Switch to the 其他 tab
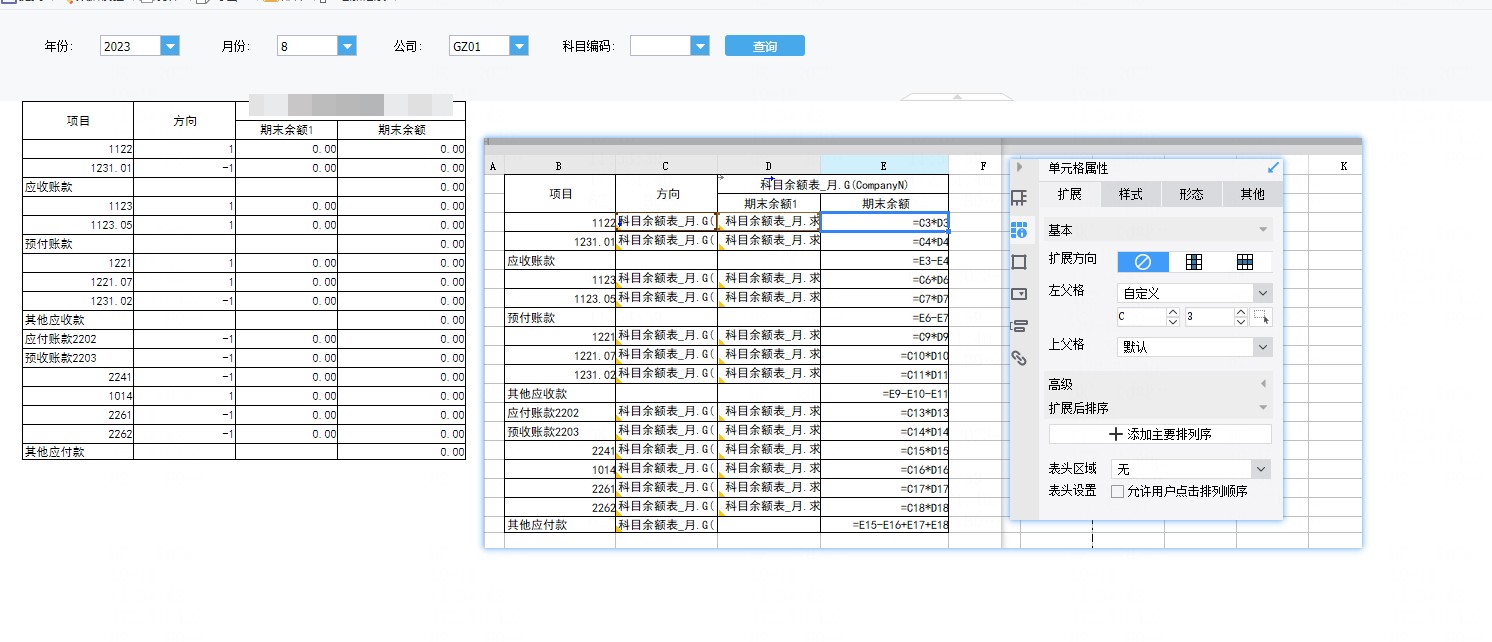This screenshot has height=642, width=1492. [x=1252, y=194]
